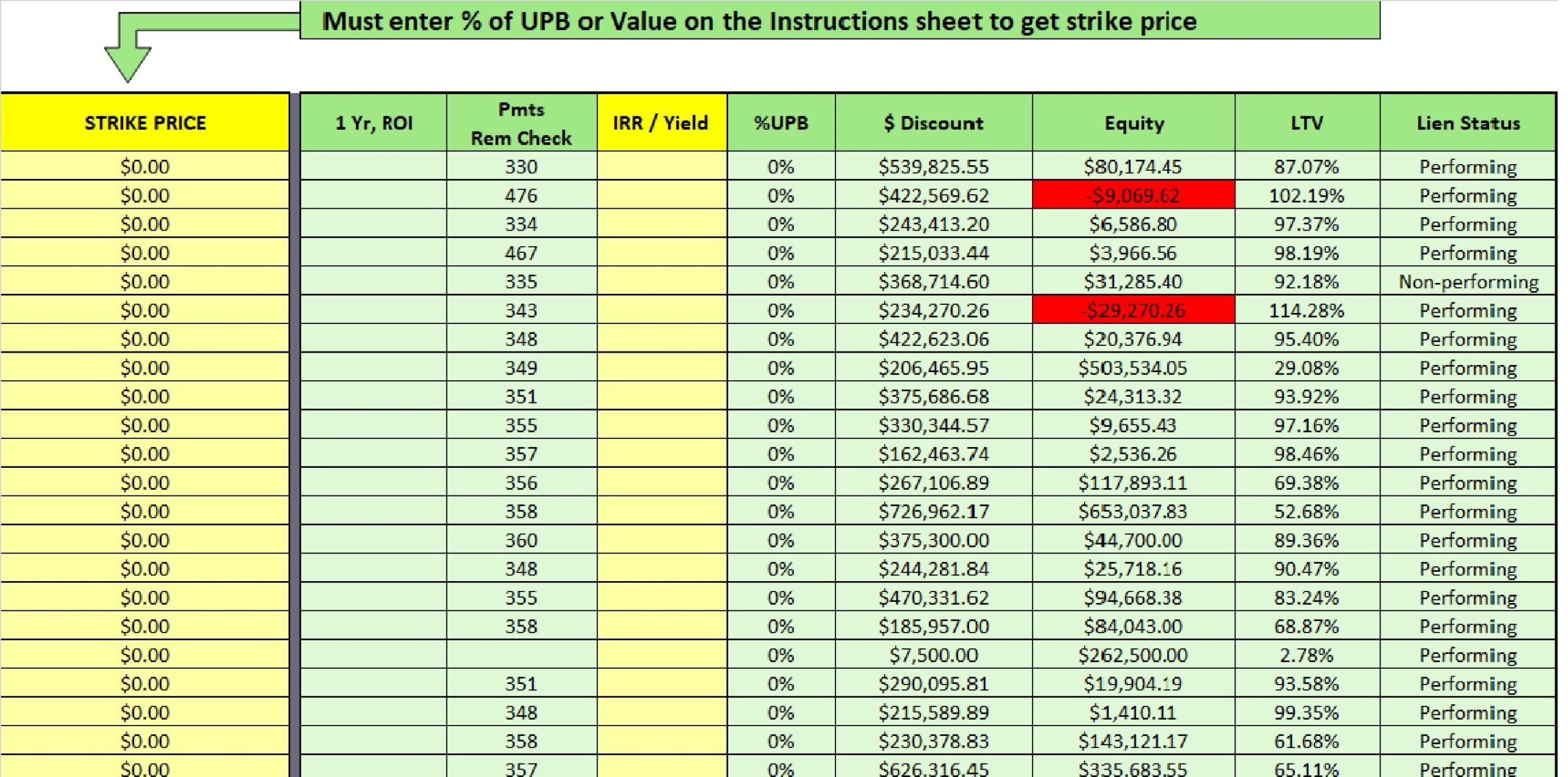Image resolution: width=1568 pixels, height=777 pixels.
Task: Select the Non-performing lien status cell
Action: (x=1468, y=282)
